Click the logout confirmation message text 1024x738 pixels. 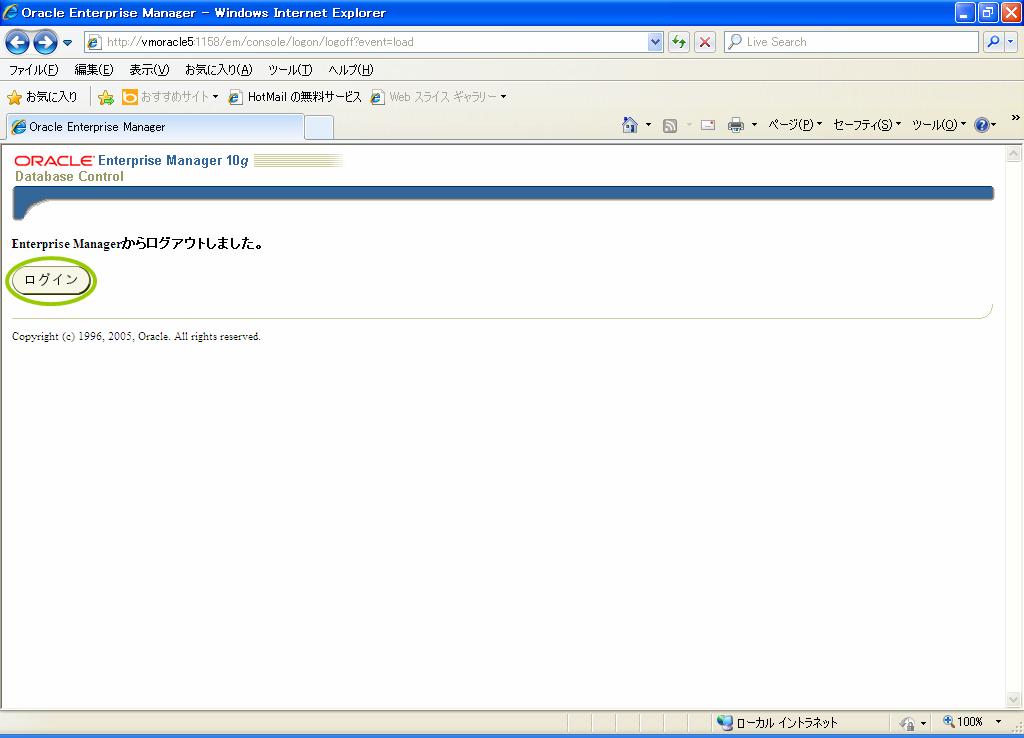138,244
